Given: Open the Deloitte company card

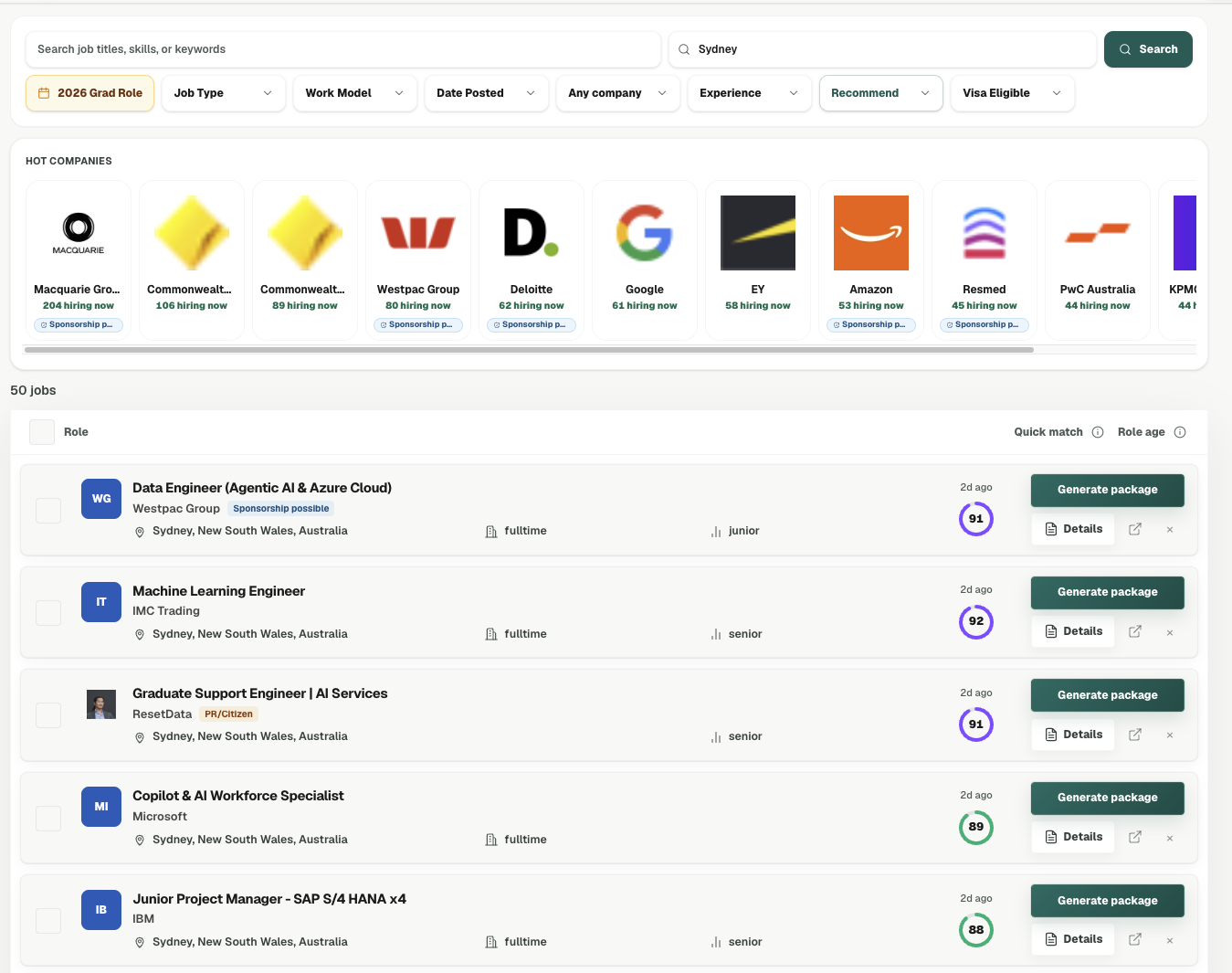Looking at the screenshot, I should (532, 260).
